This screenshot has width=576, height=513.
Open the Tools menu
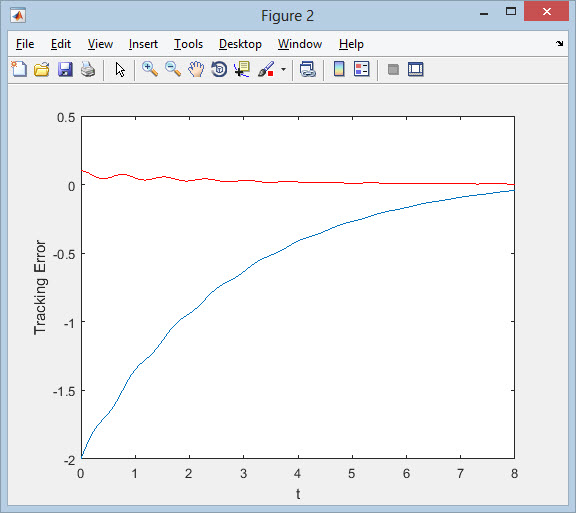tap(188, 44)
